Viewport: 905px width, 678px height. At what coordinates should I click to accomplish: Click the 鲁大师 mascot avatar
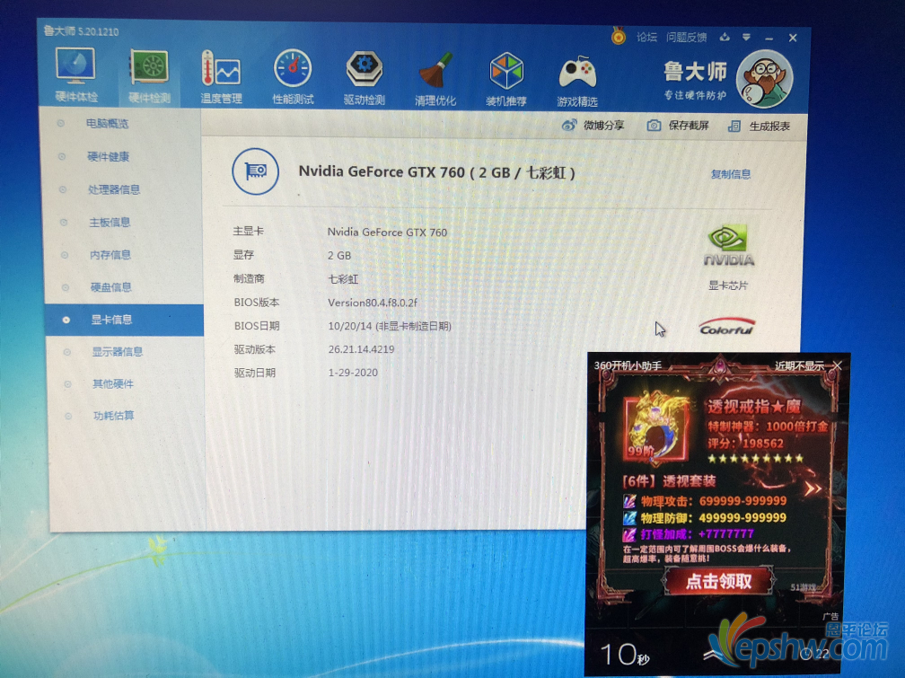pos(765,79)
